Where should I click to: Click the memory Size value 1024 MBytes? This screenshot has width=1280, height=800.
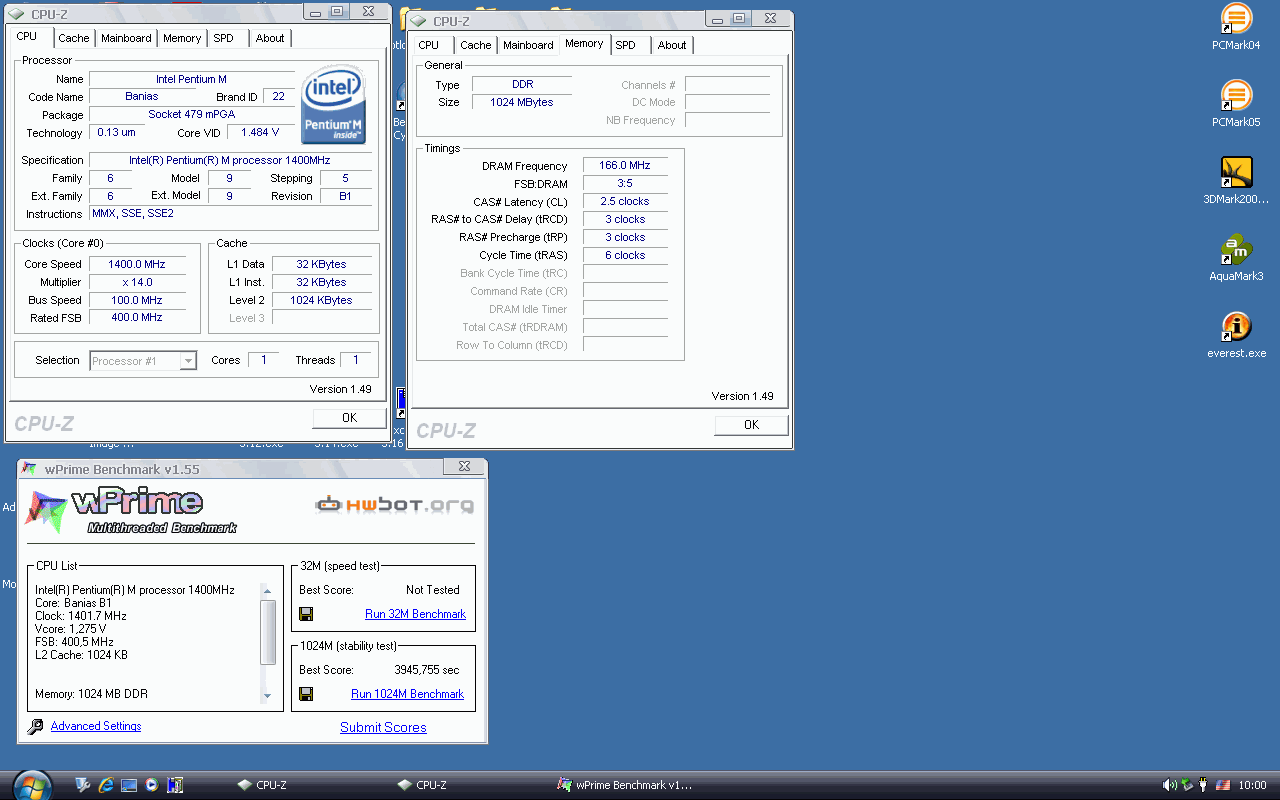click(x=521, y=102)
